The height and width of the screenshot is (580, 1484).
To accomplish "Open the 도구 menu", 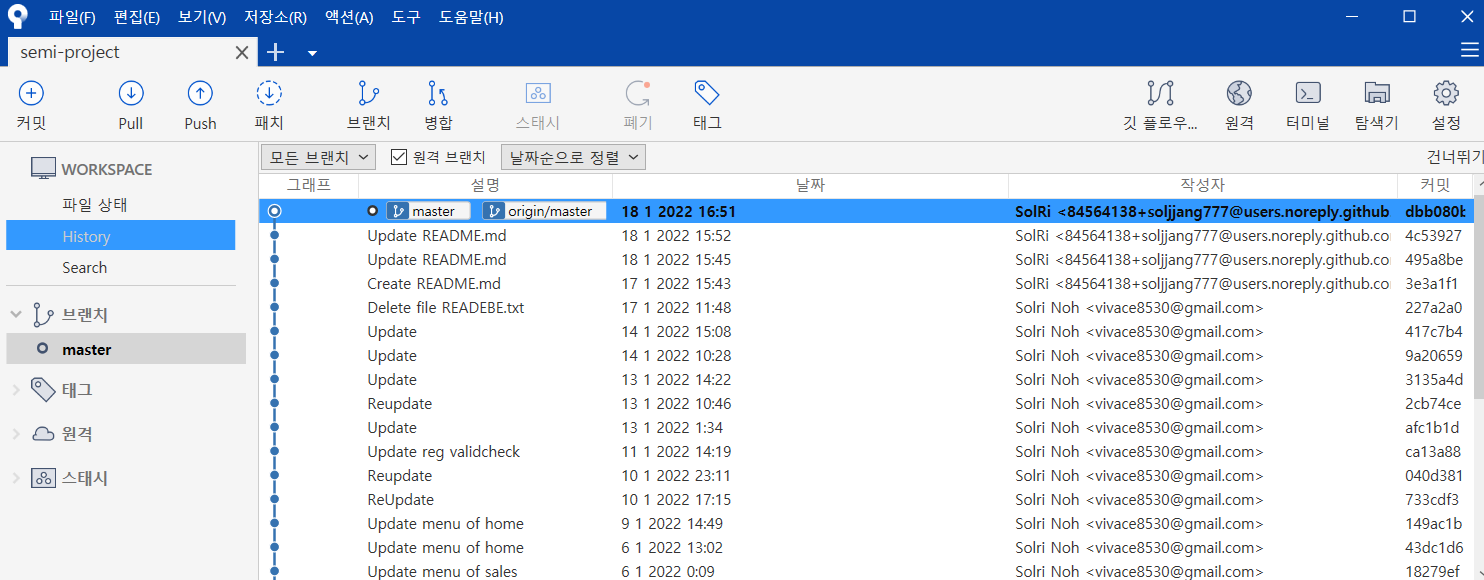I will pyautogui.click(x=406, y=17).
